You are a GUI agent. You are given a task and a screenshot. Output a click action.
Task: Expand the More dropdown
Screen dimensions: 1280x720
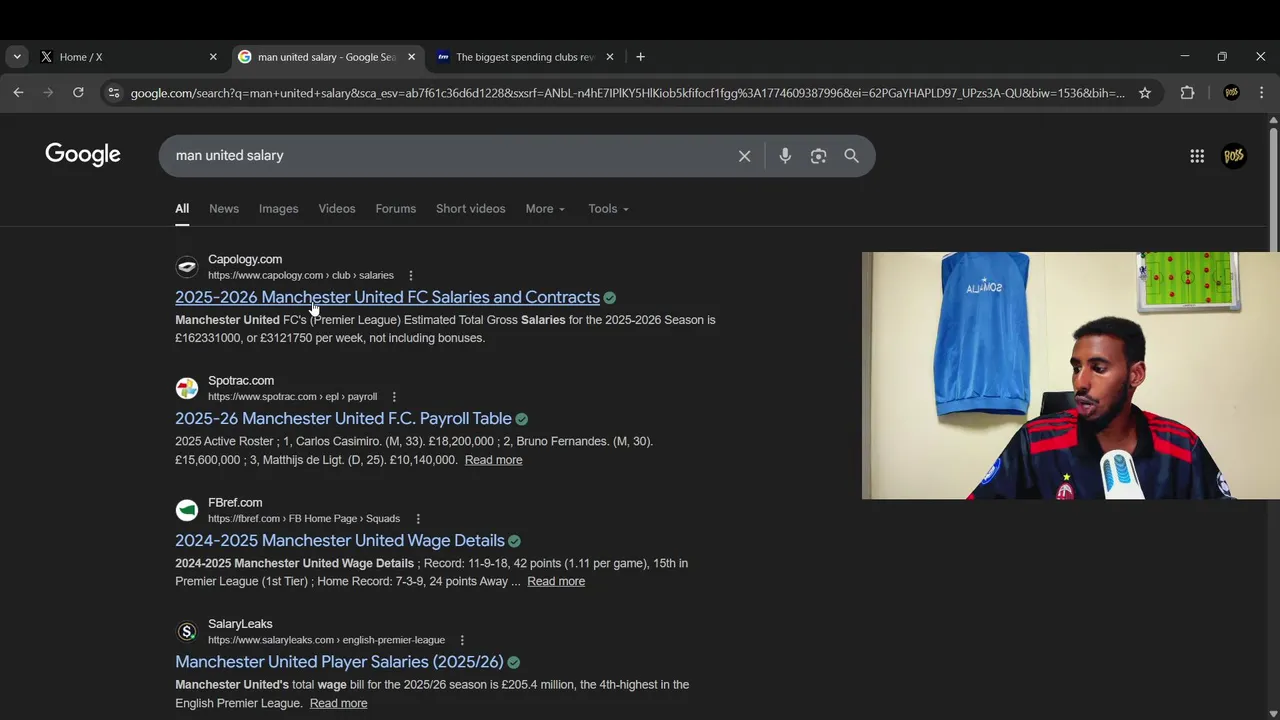(x=545, y=209)
